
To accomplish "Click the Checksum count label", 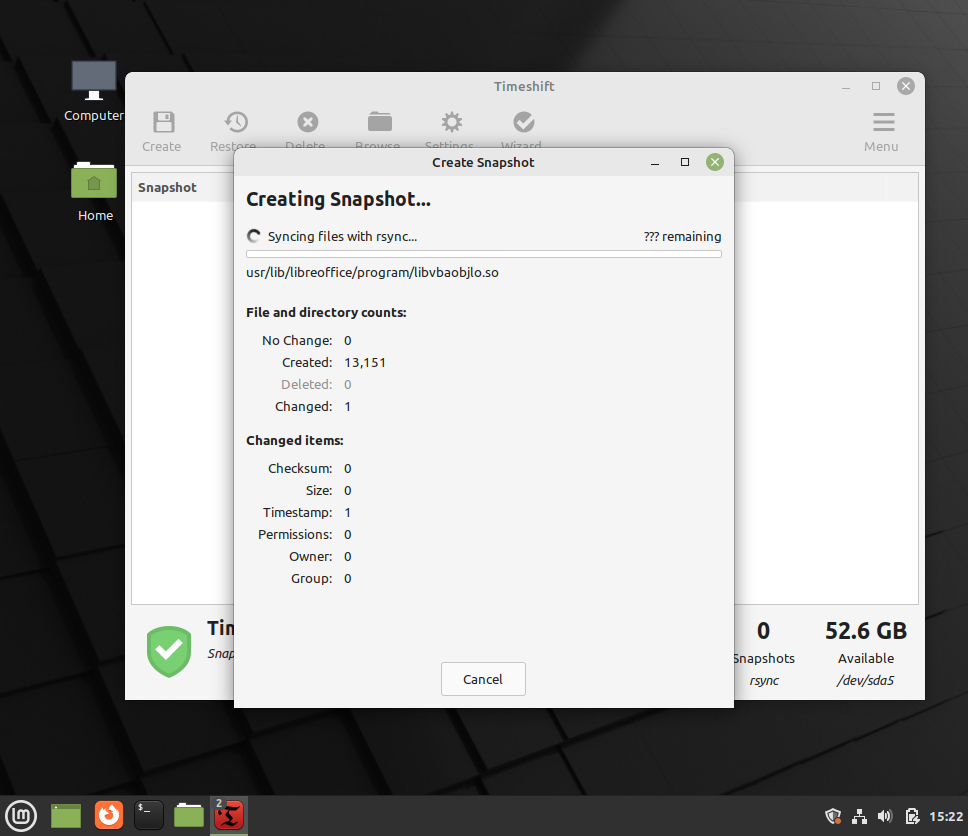I will [x=300, y=469].
